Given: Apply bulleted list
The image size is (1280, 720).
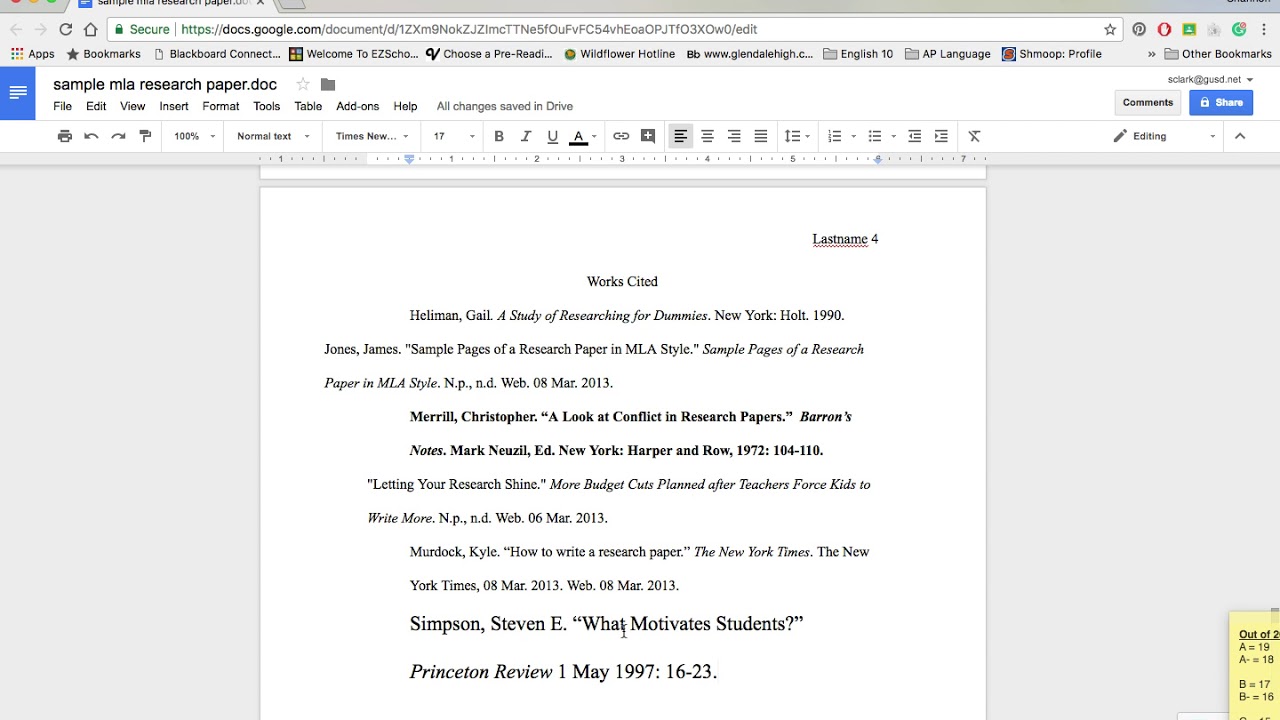Looking at the screenshot, I should [875, 136].
